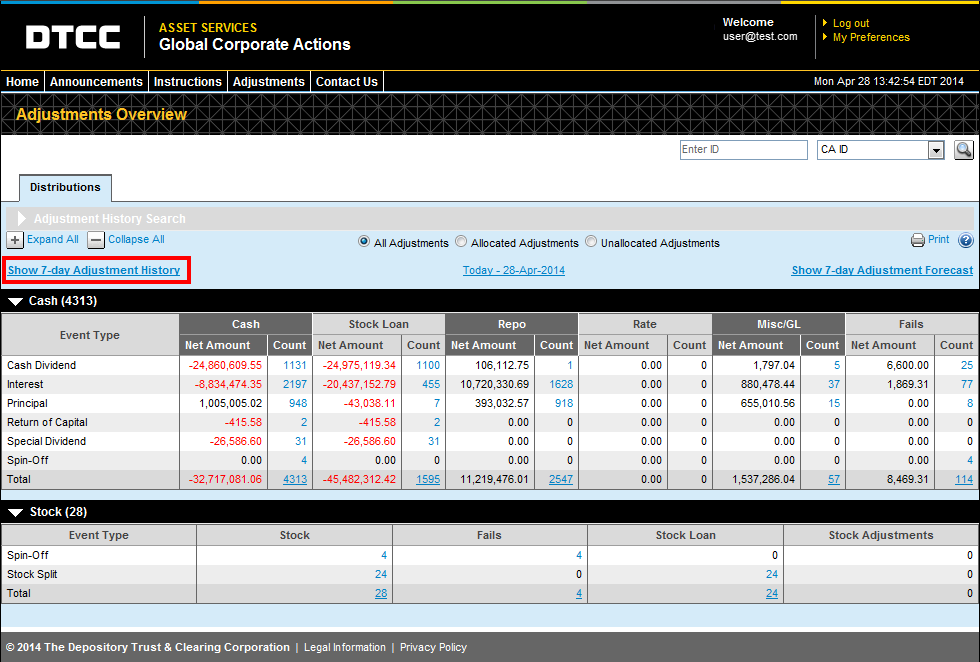
Task: Open Special Dividend cash count 31
Action: pyautogui.click(x=301, y=441)
